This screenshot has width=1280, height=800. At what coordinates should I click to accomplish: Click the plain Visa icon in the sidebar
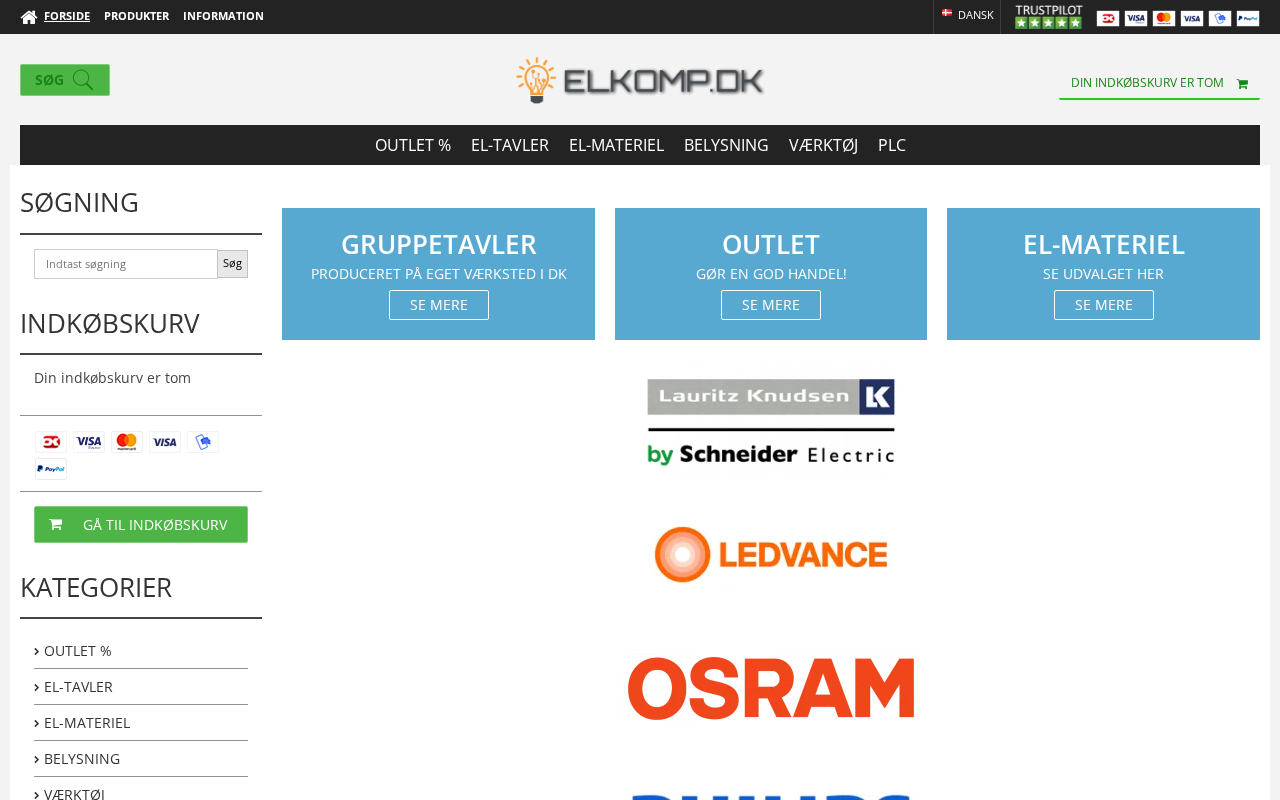pyautogui.click(x=165, y=442)
